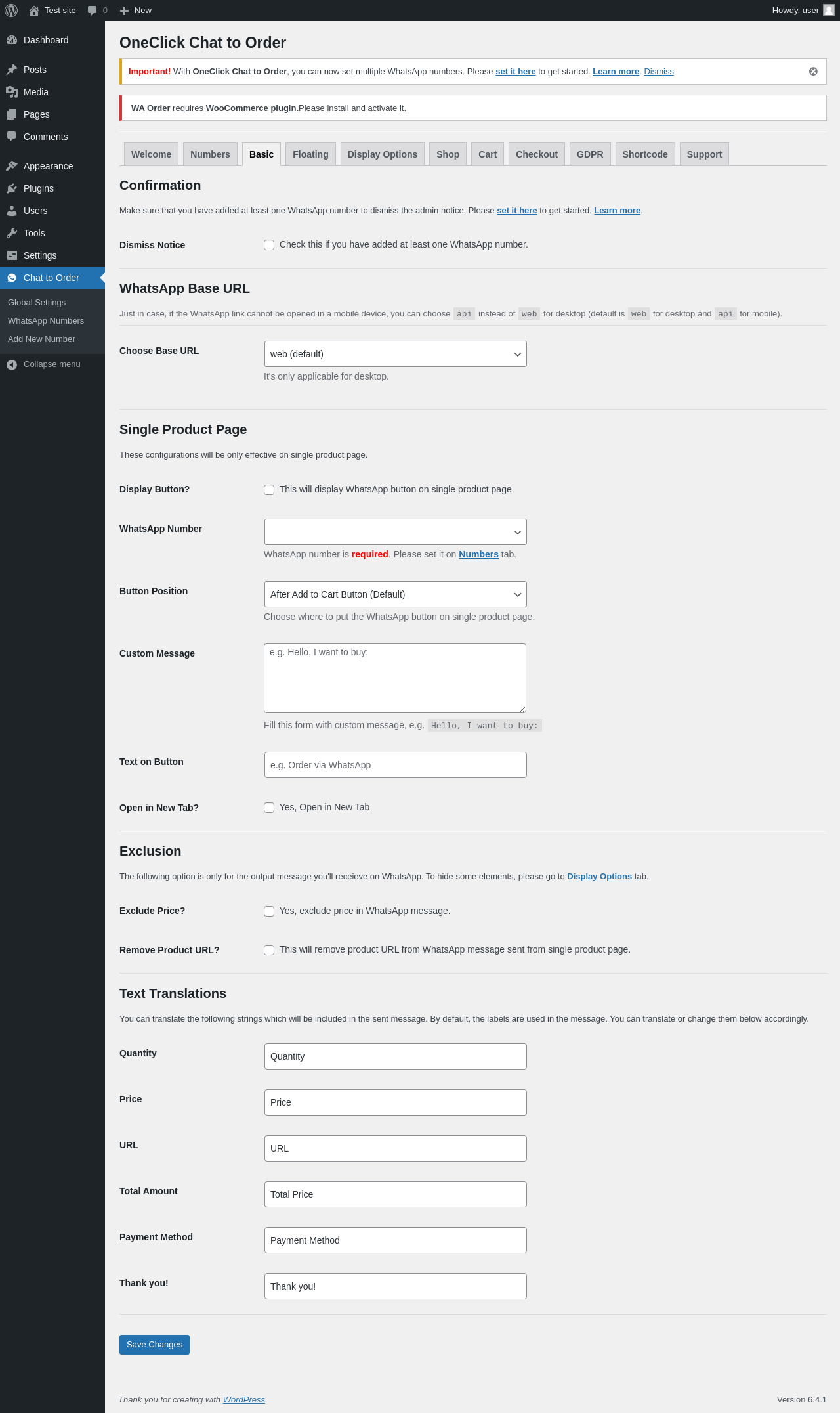Open Media library icon

pos(12,92)
